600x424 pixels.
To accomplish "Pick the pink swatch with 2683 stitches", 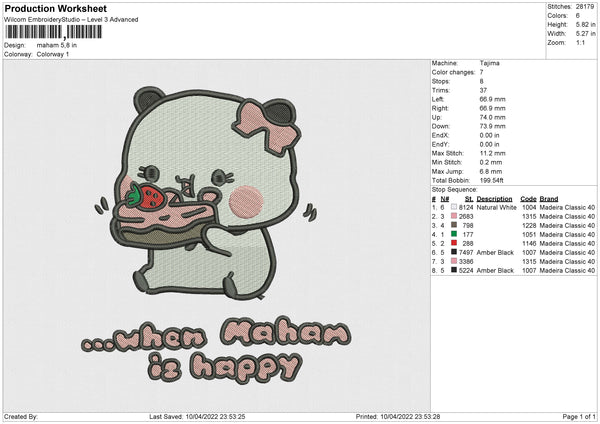I will pos(455,216).
